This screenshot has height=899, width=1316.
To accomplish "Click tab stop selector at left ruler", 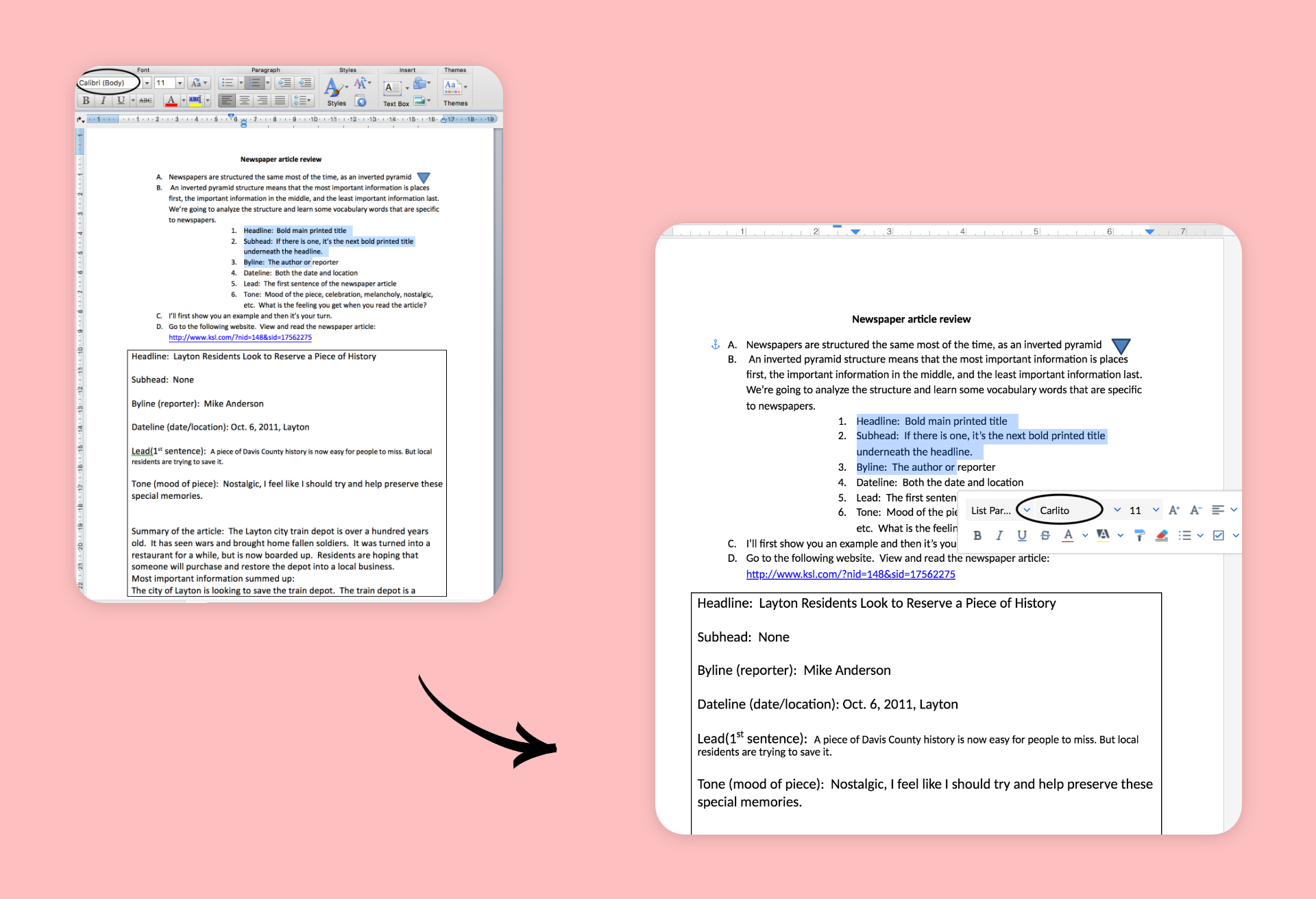I will click(81, 119).
